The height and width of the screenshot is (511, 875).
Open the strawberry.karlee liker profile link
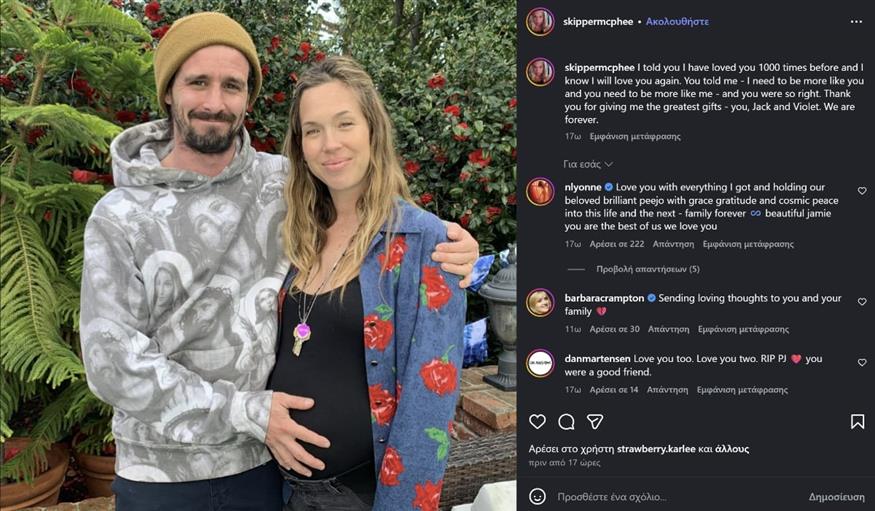point(656,449)
